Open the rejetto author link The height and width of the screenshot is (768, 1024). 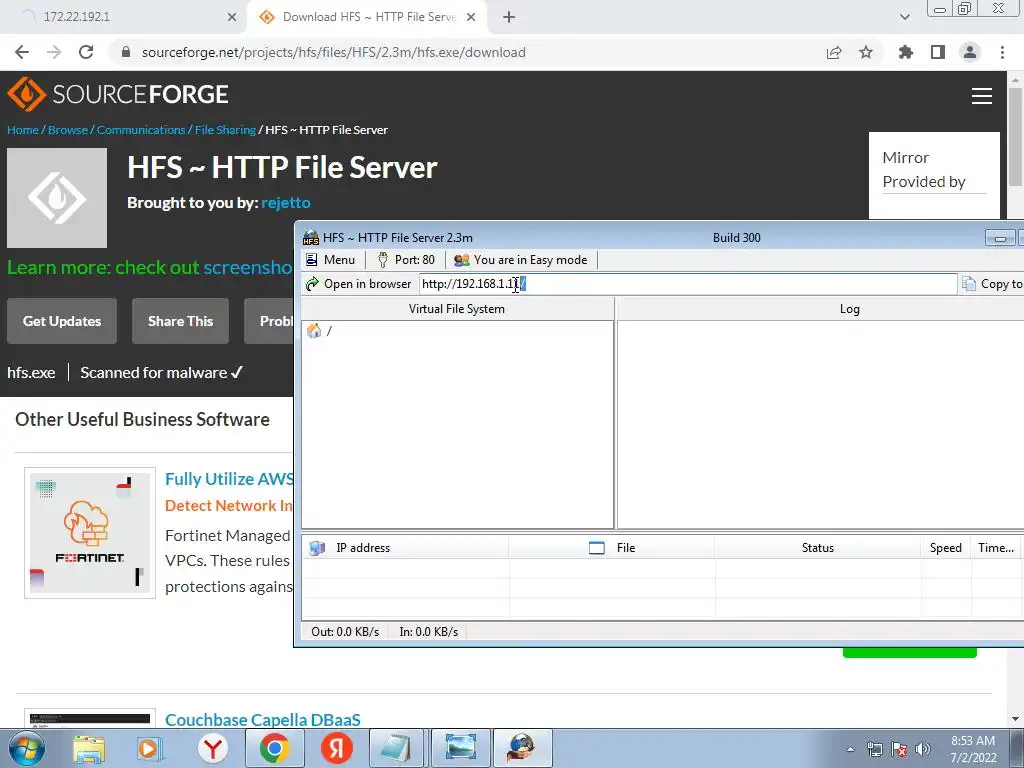tap(286, 202)
